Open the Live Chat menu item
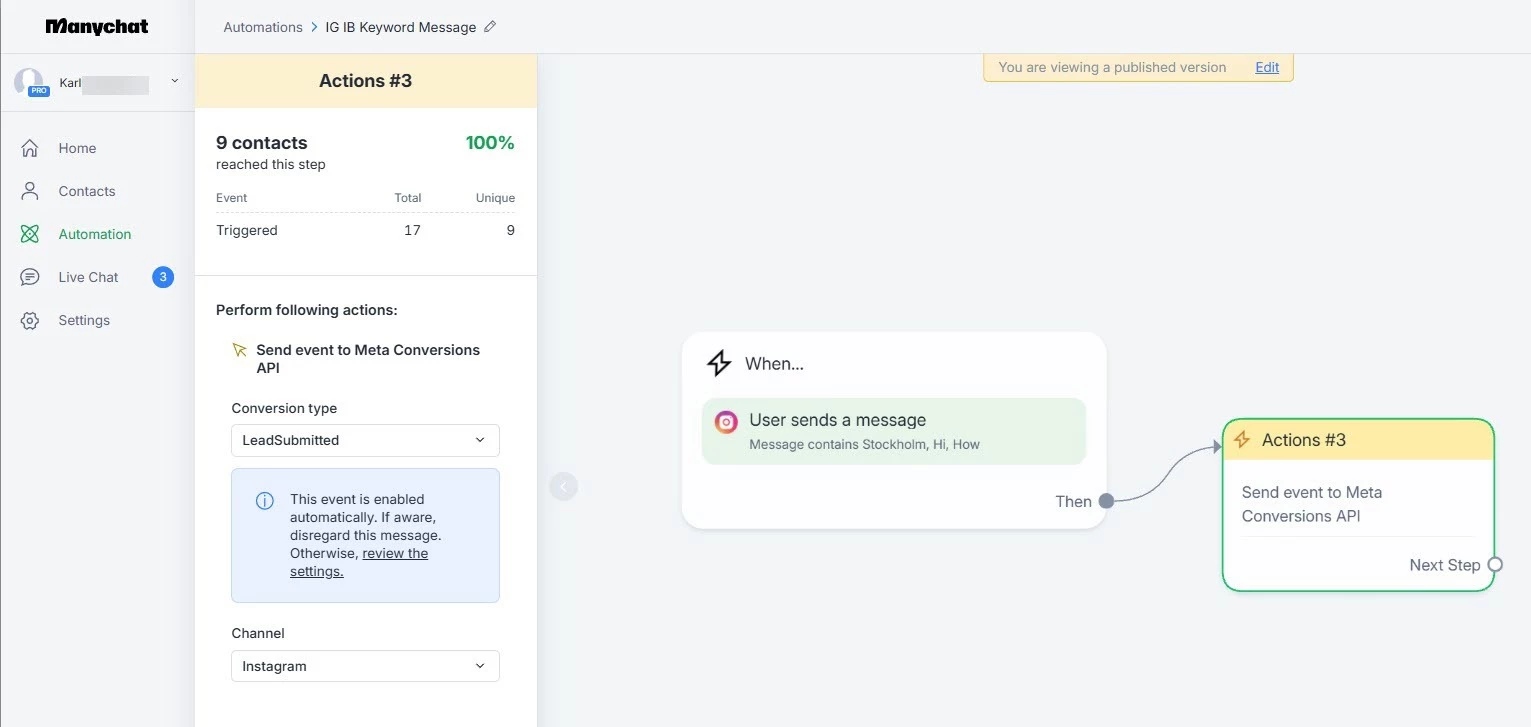 pyautogui.click(x=88, y=277)
